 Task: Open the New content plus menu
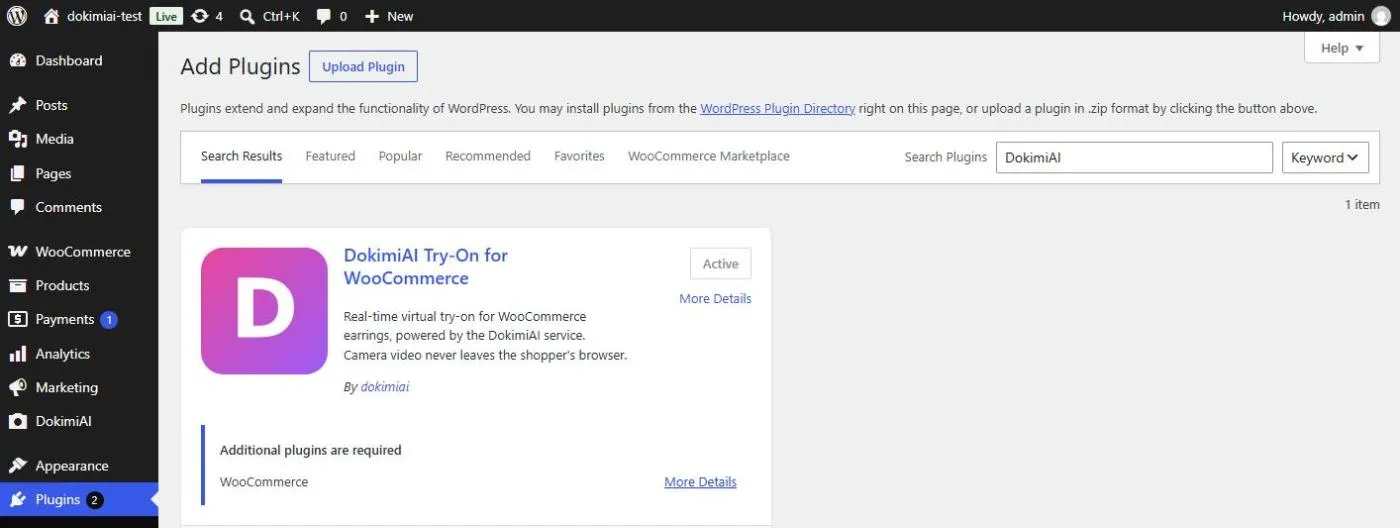point(389,16)
